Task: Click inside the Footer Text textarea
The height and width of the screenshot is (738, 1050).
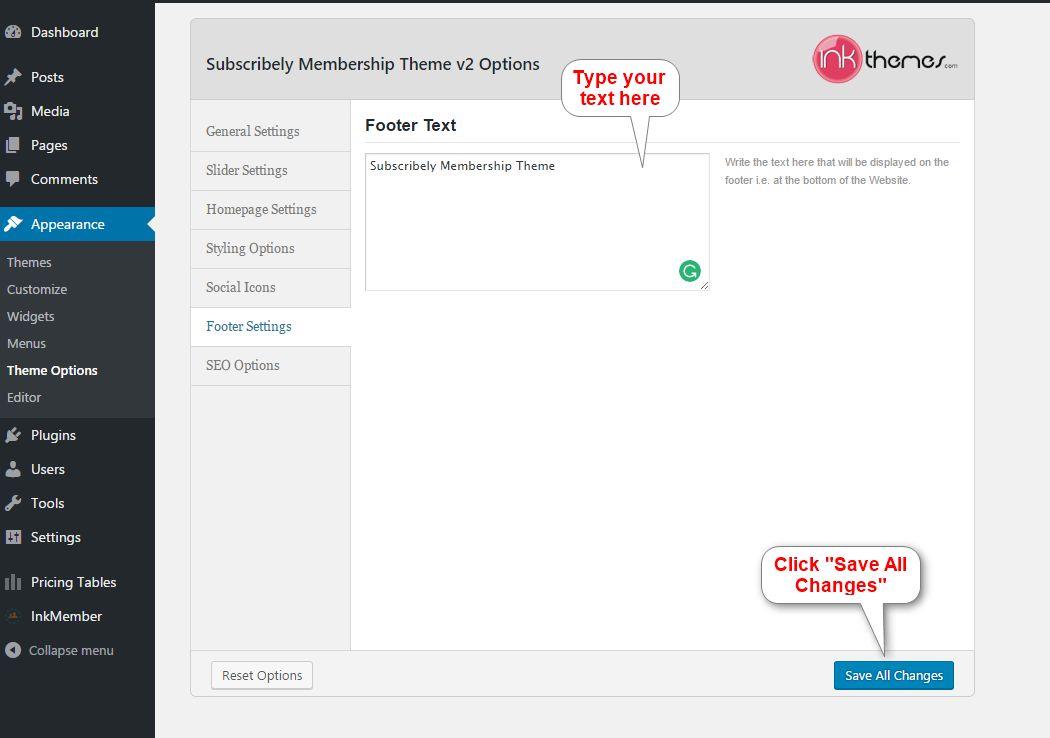Action: tap(537, 222)
